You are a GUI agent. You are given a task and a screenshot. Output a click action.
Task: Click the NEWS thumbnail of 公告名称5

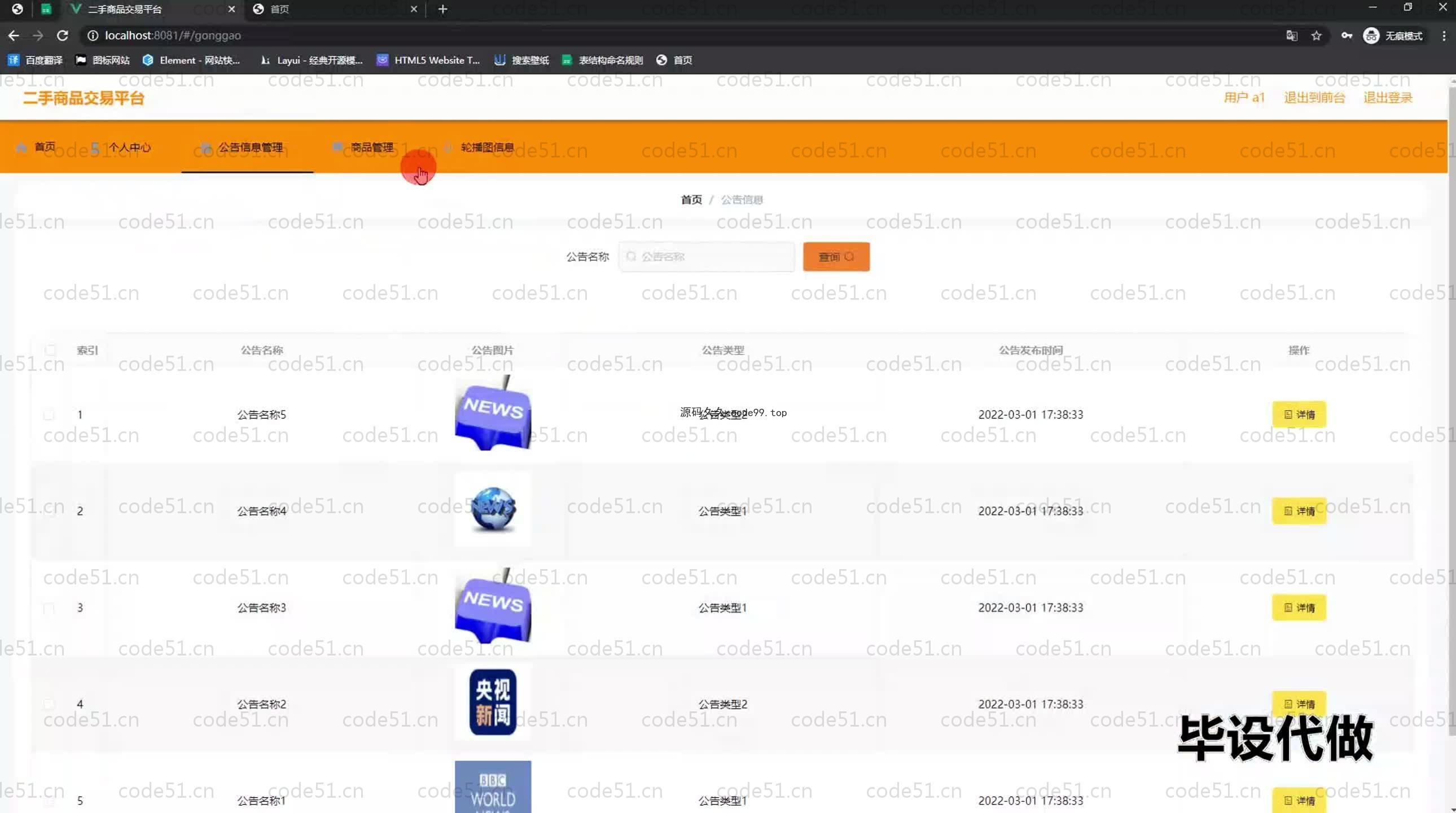pos(493,413)
